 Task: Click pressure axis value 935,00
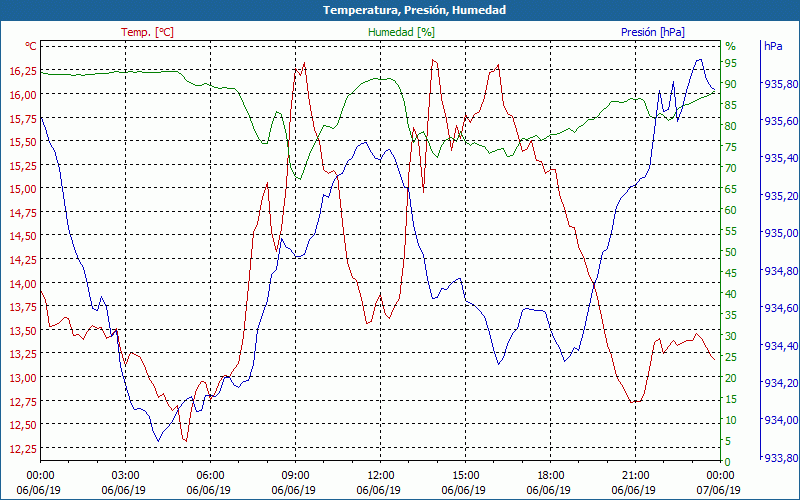click(781, 233)
